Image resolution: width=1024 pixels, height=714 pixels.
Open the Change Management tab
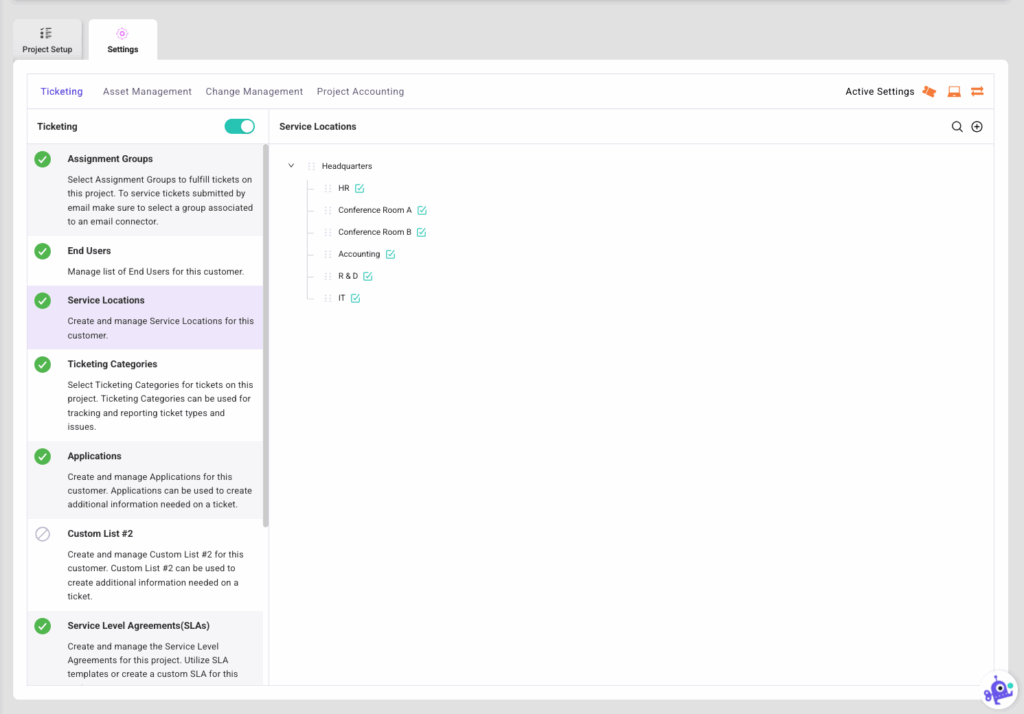coord(254,92)
